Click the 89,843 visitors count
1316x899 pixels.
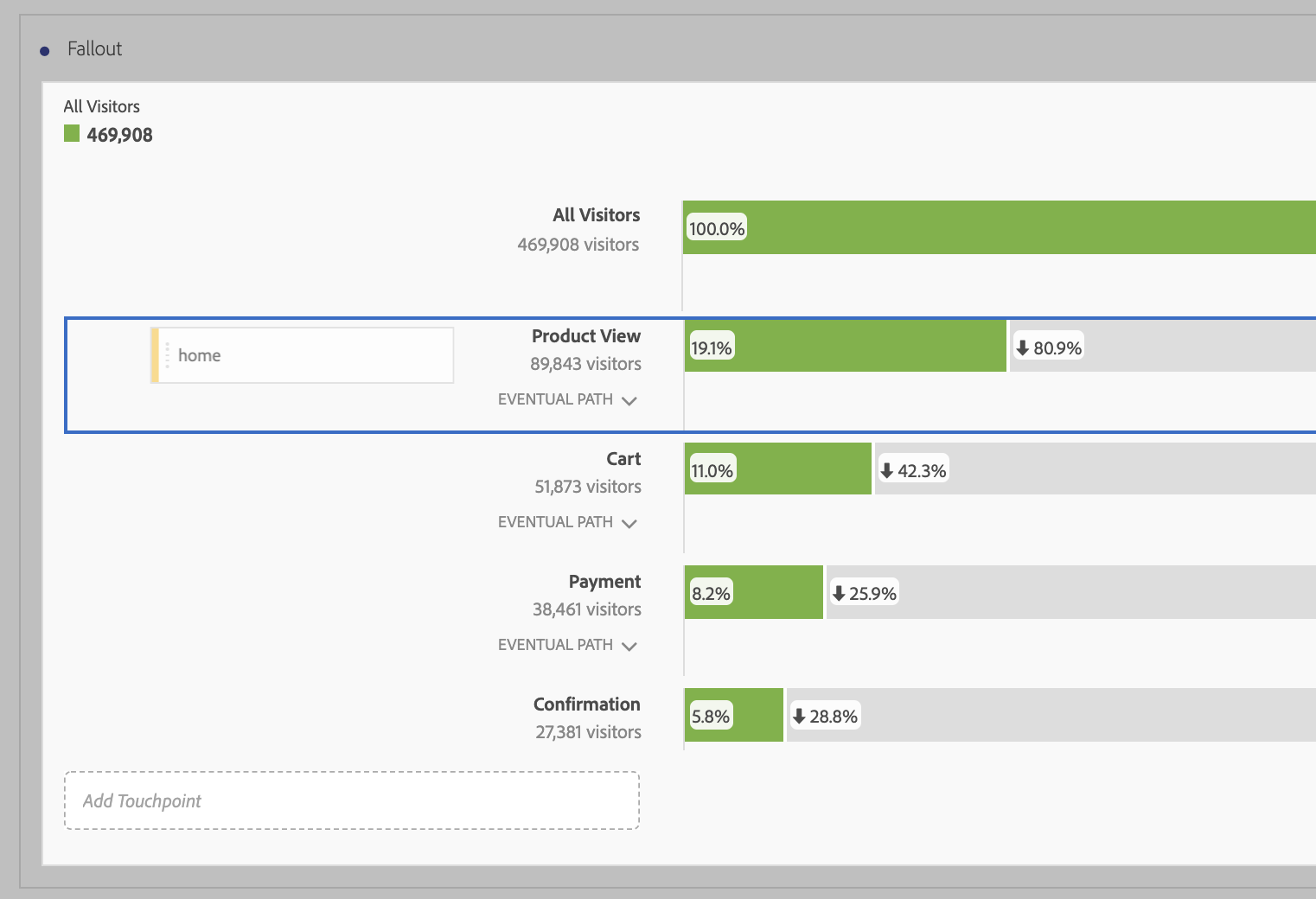pyautogui.click(x=585, y=364)
